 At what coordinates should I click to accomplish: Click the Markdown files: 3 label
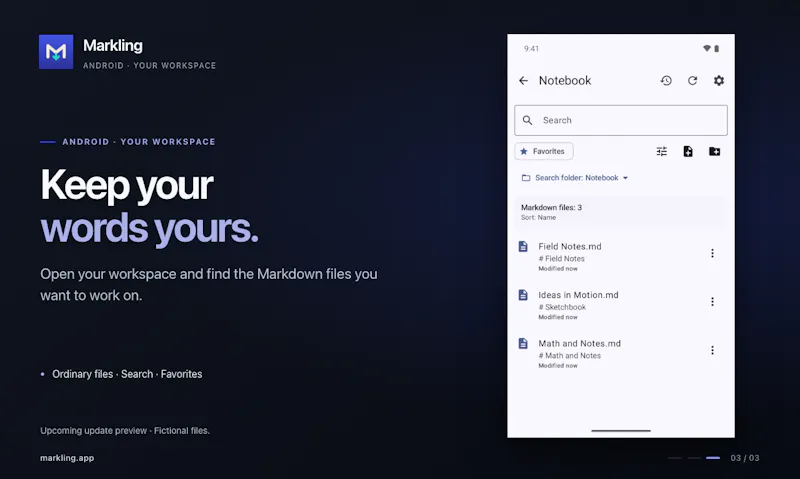(x=551, y=208)
